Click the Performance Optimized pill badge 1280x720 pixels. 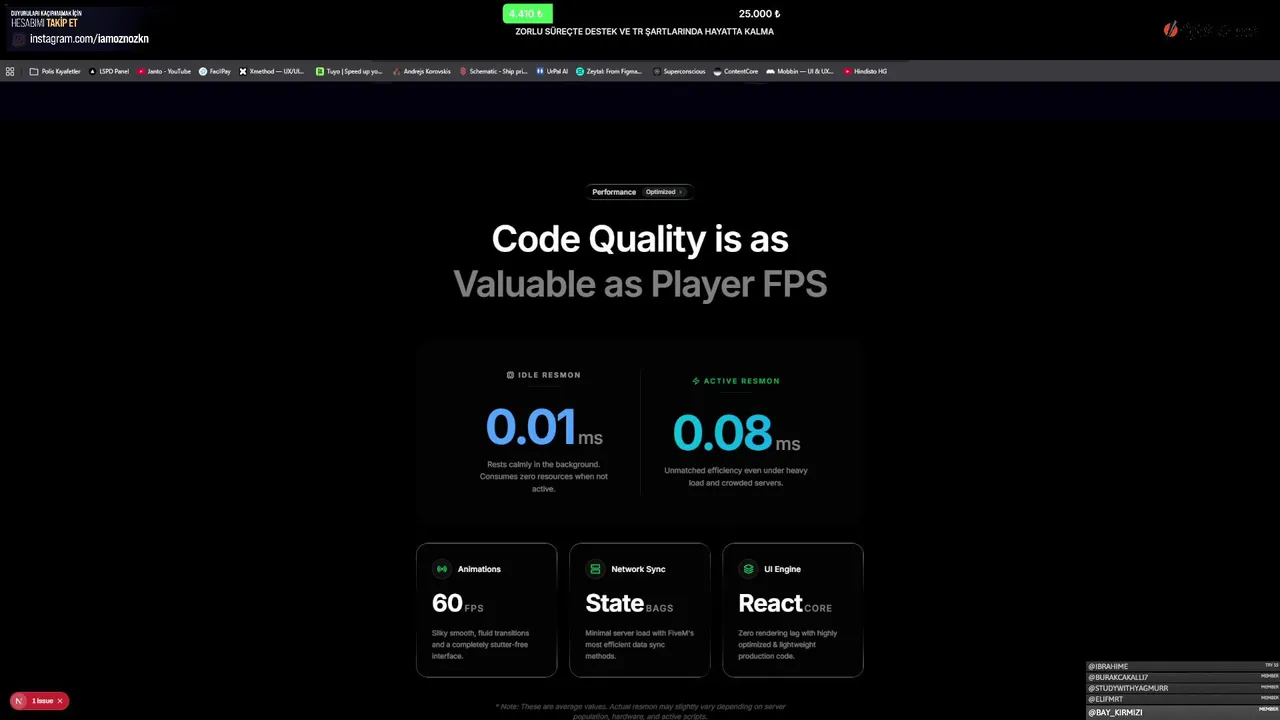click(640, 192)
